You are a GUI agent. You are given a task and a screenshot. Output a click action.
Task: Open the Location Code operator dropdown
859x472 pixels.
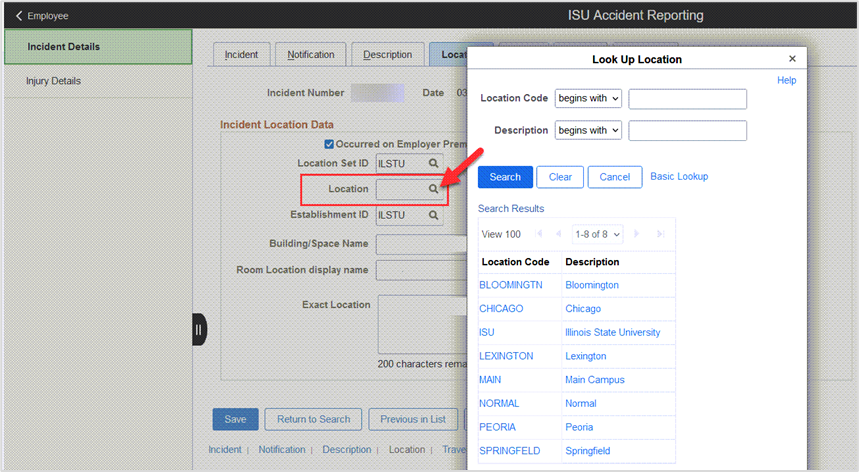click(x=588, y=99)
